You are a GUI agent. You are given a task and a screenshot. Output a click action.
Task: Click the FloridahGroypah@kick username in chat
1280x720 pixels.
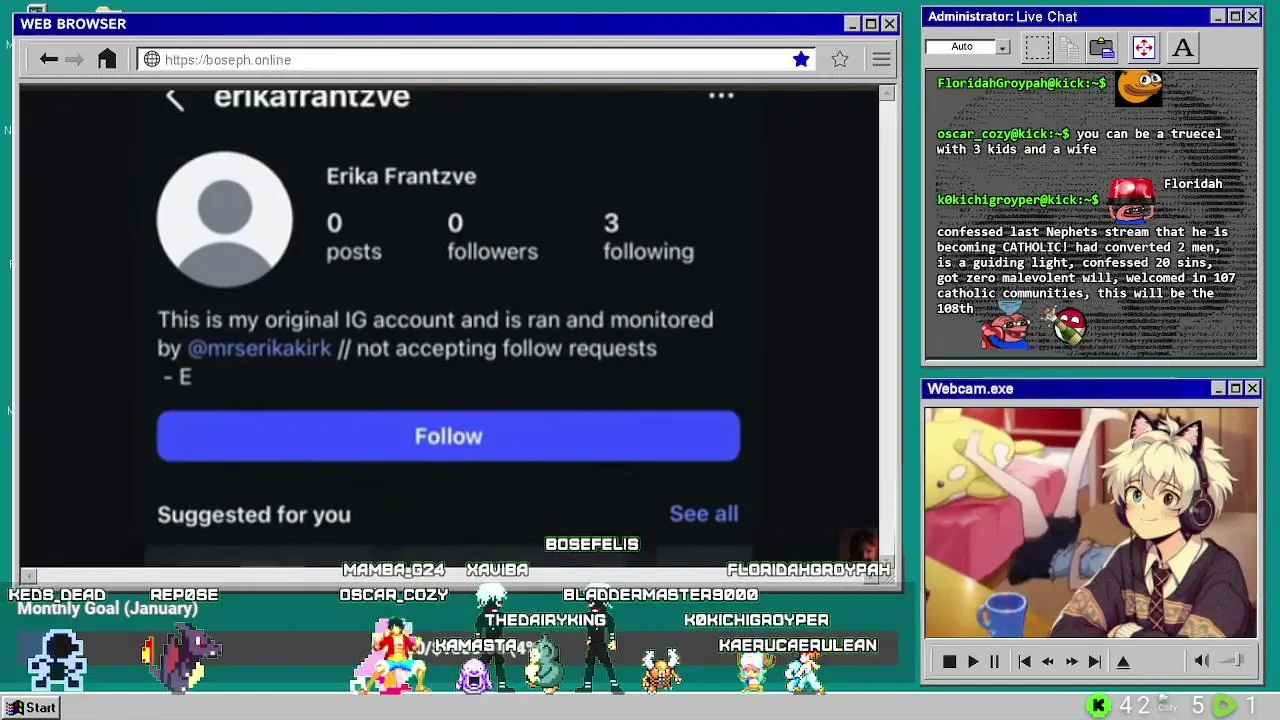pyautogui.click(x=1022, y=84)
